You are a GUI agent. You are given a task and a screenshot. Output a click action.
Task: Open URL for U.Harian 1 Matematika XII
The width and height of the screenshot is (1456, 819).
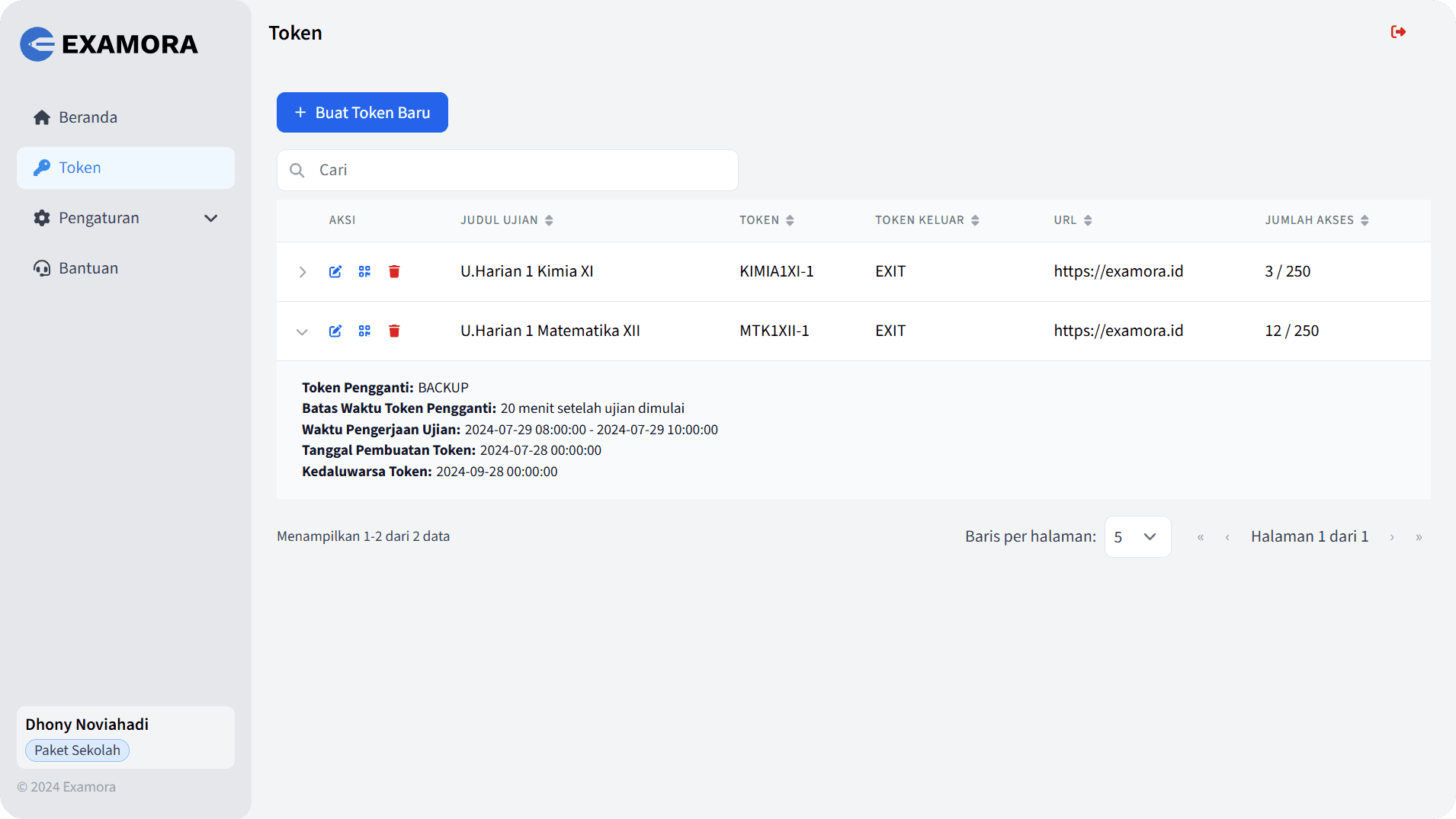click(x=1118, y=331)
